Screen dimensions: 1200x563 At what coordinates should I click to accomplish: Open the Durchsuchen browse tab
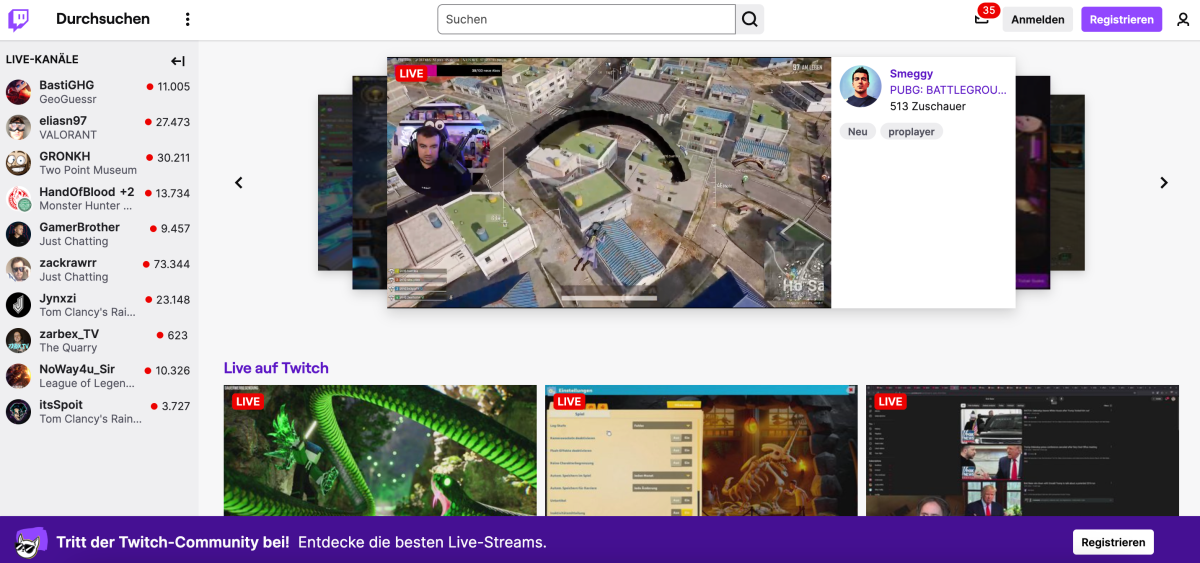(x=103, y=19)
